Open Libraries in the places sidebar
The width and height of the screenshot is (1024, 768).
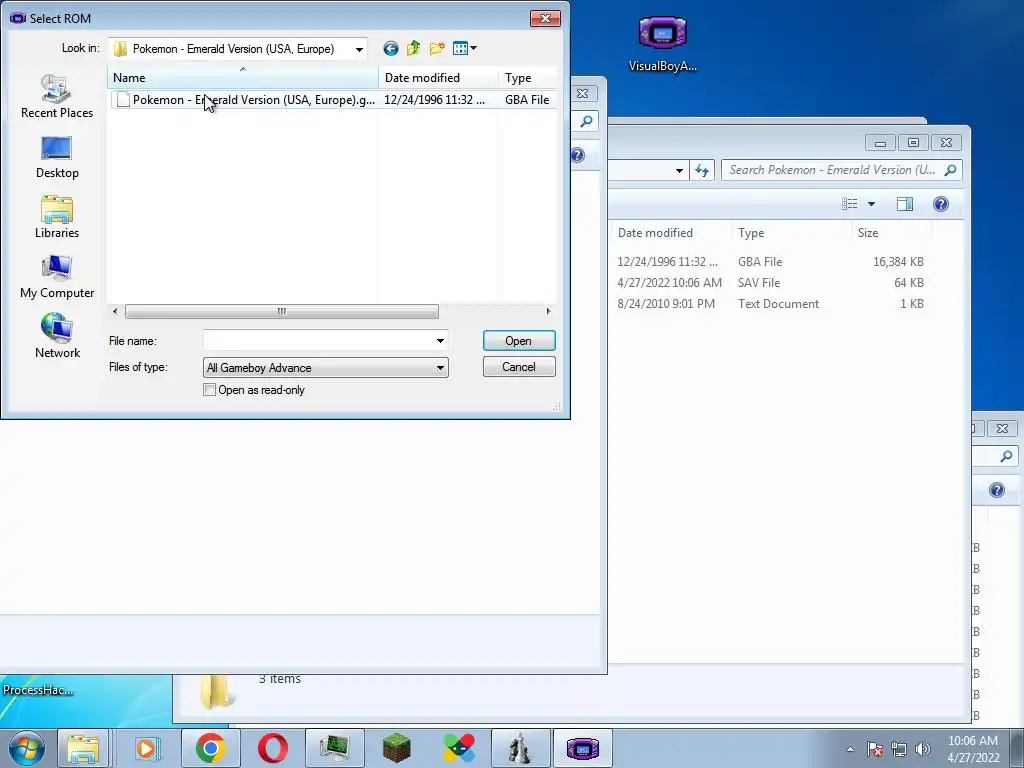[57, 217]
